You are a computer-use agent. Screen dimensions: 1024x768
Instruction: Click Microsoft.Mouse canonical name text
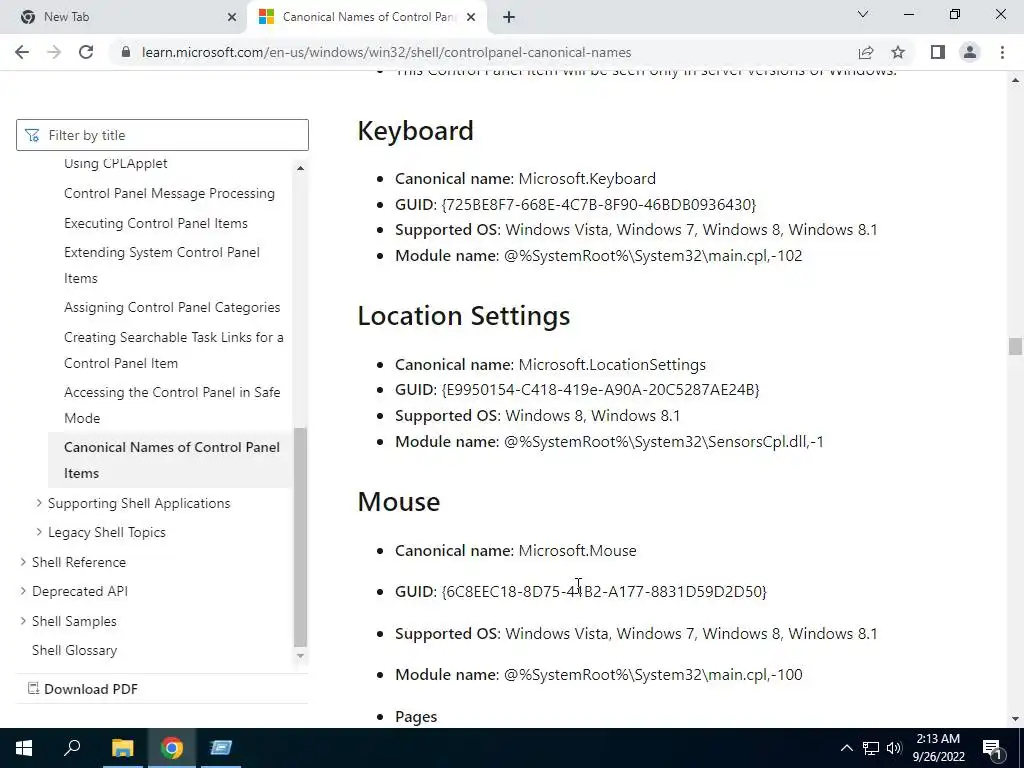click(577, 551)
